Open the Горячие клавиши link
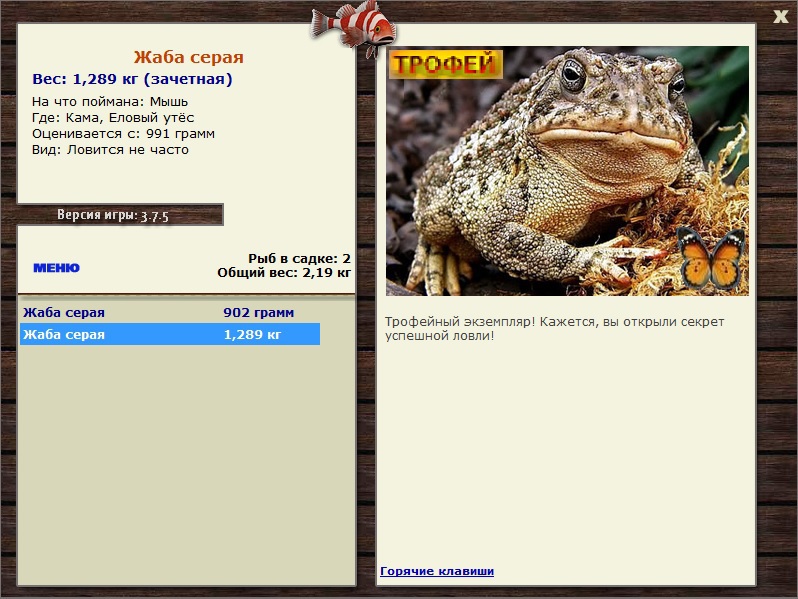The image size is (798, 599). (x=437, y=571)
